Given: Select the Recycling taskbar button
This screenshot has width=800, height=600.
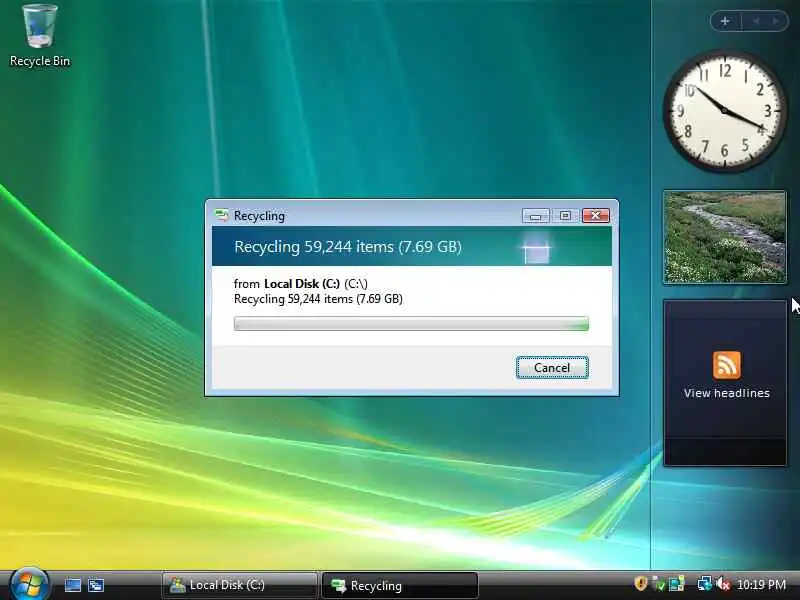Looking at the screenshot, I should (400, 585).
